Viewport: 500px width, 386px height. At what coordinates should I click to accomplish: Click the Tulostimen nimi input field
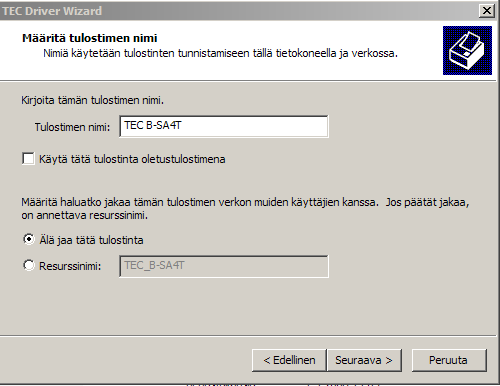point(224,126)
